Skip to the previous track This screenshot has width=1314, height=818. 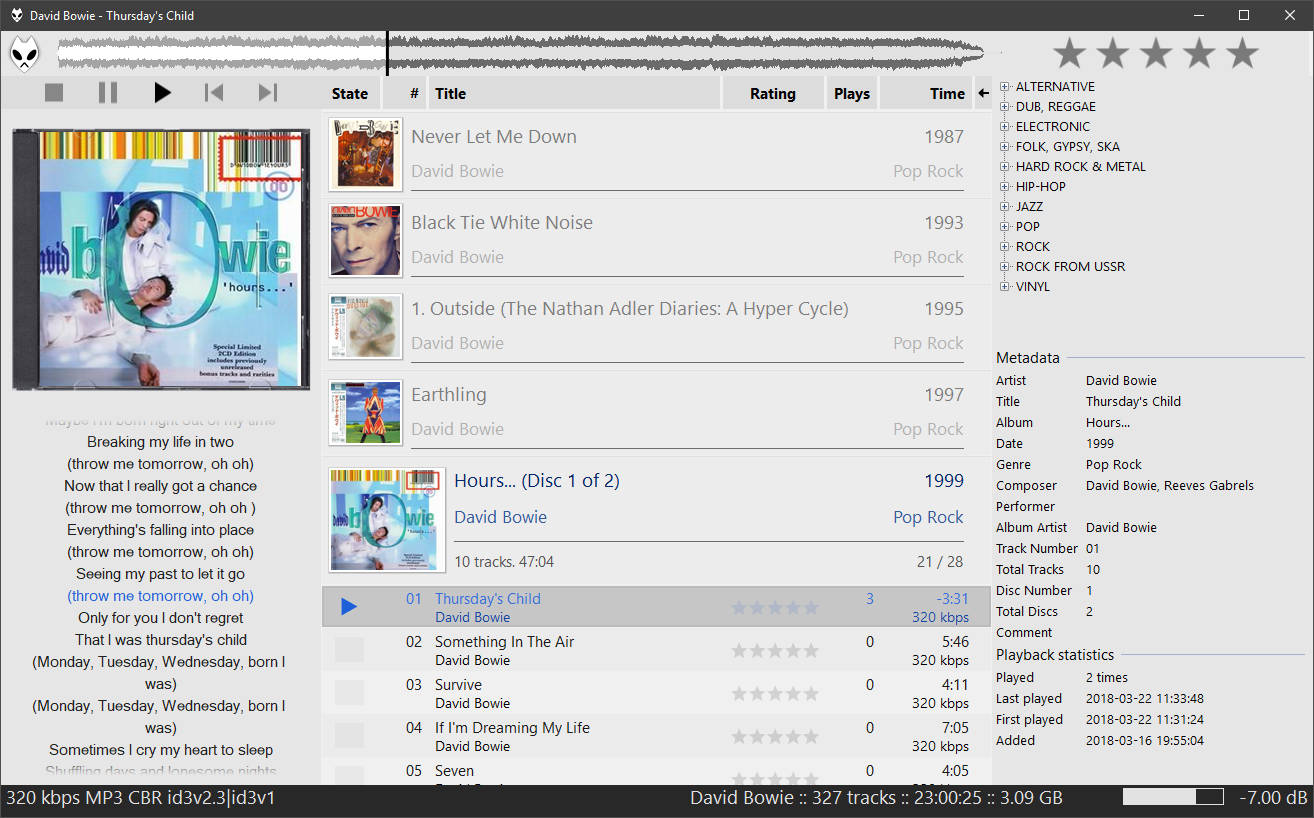coord(214,93)
